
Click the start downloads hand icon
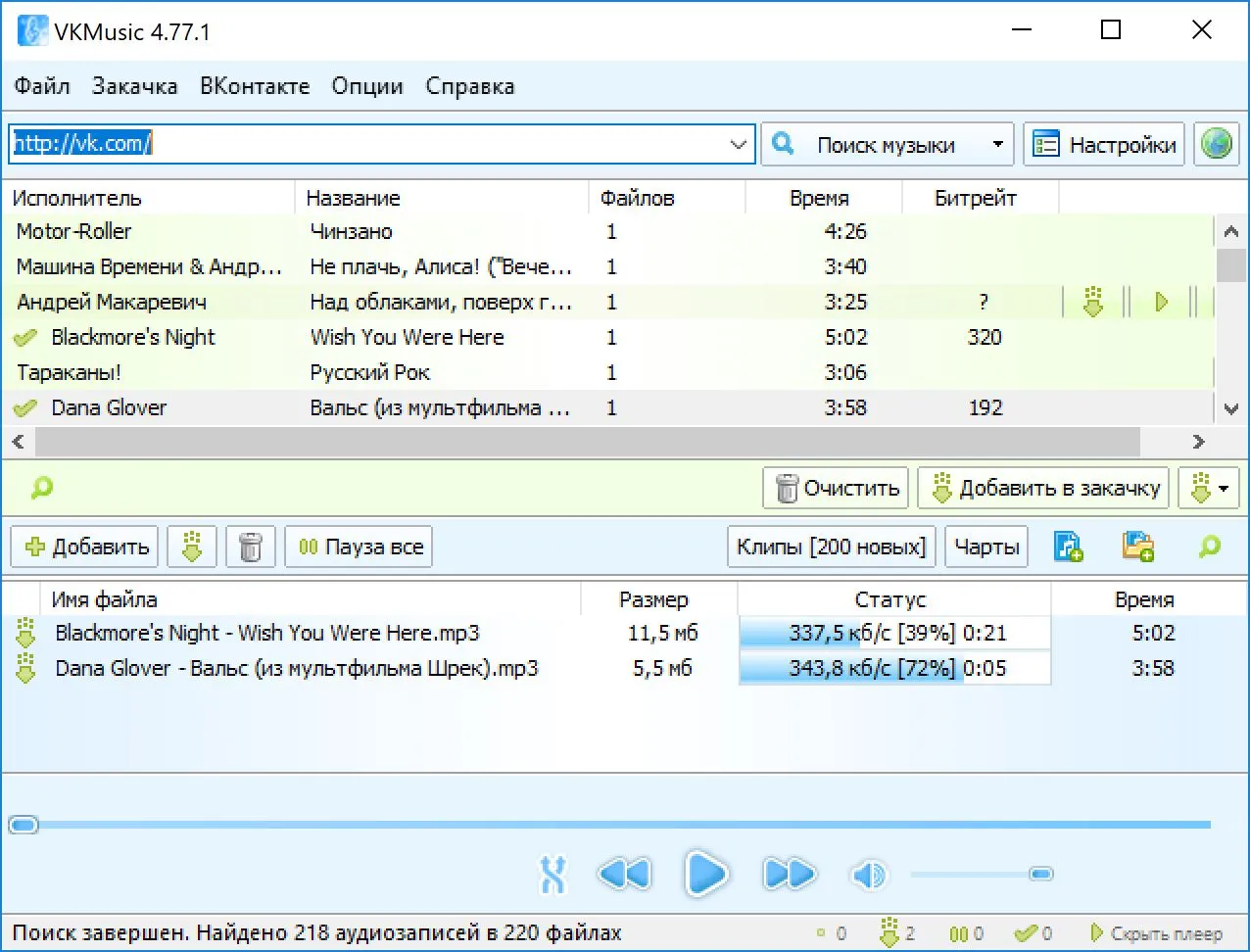tap(192, 547)
